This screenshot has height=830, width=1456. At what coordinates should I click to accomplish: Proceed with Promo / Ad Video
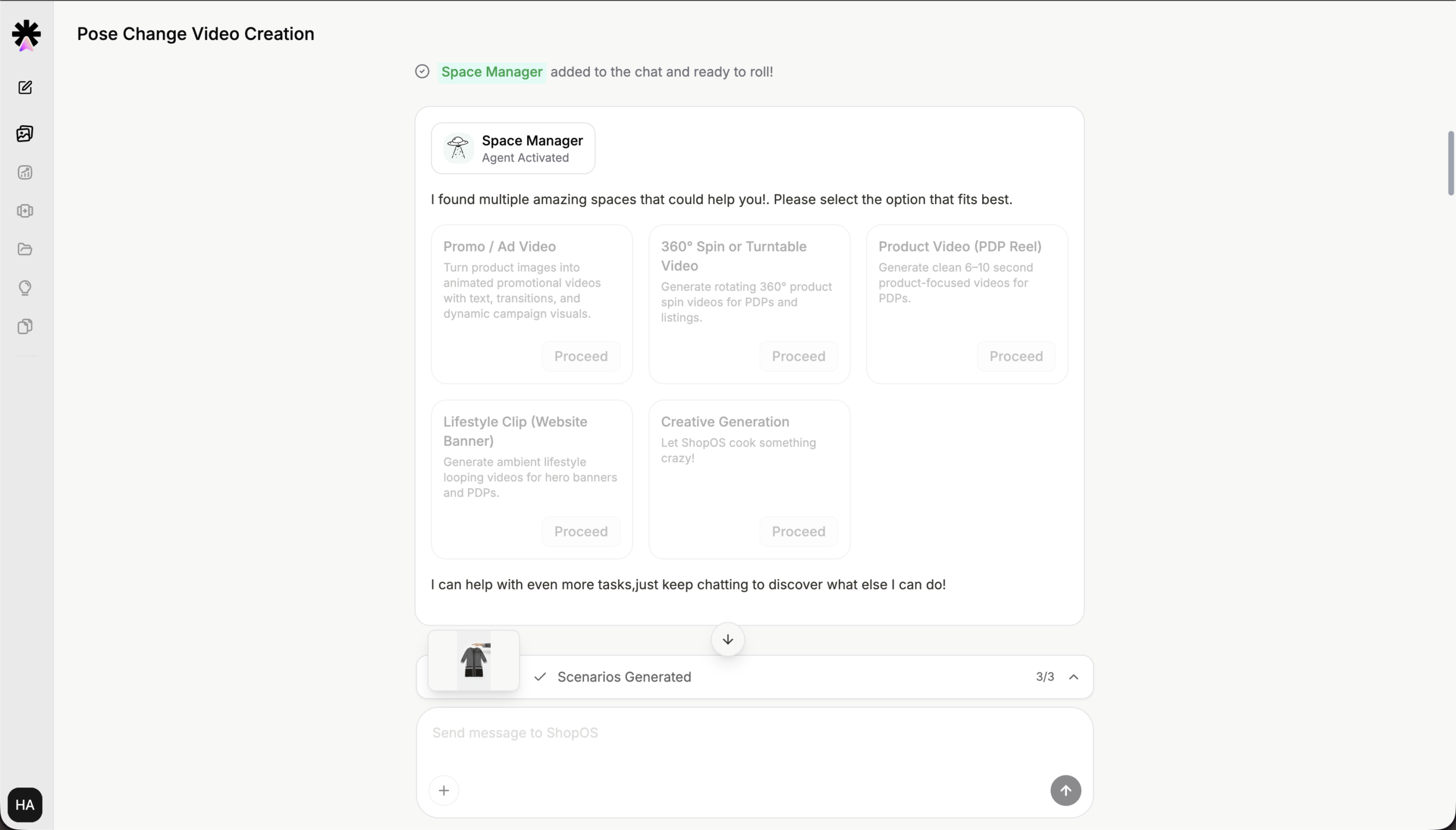point(580,355)
